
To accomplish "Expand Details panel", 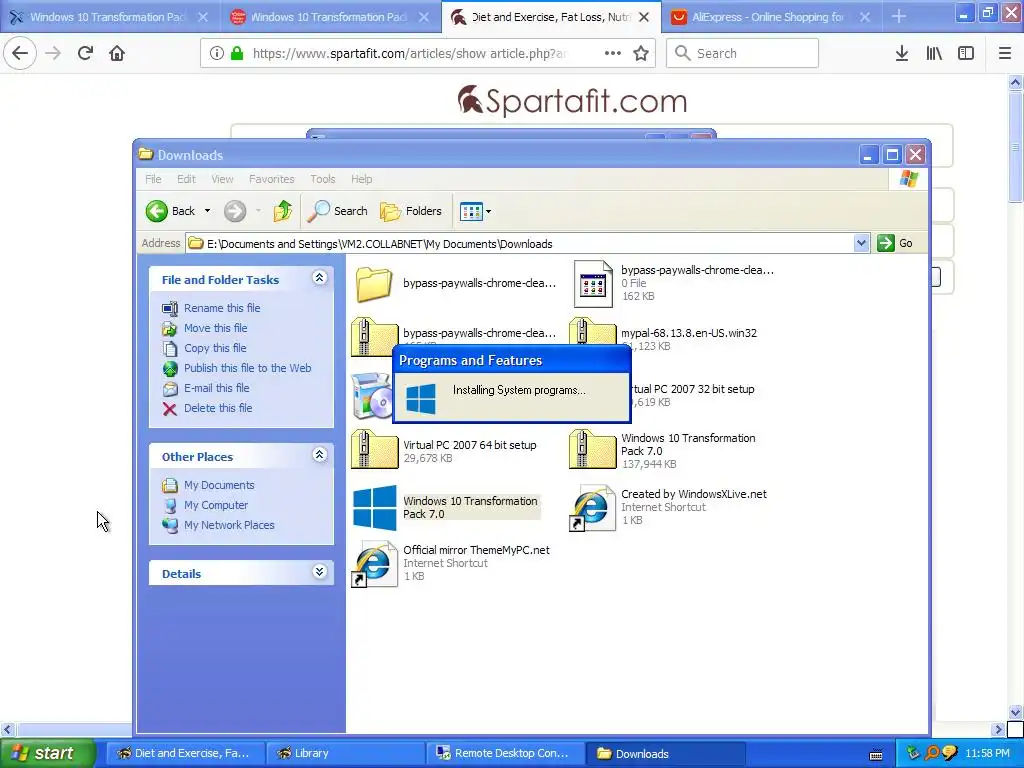I will click(319, 572).
